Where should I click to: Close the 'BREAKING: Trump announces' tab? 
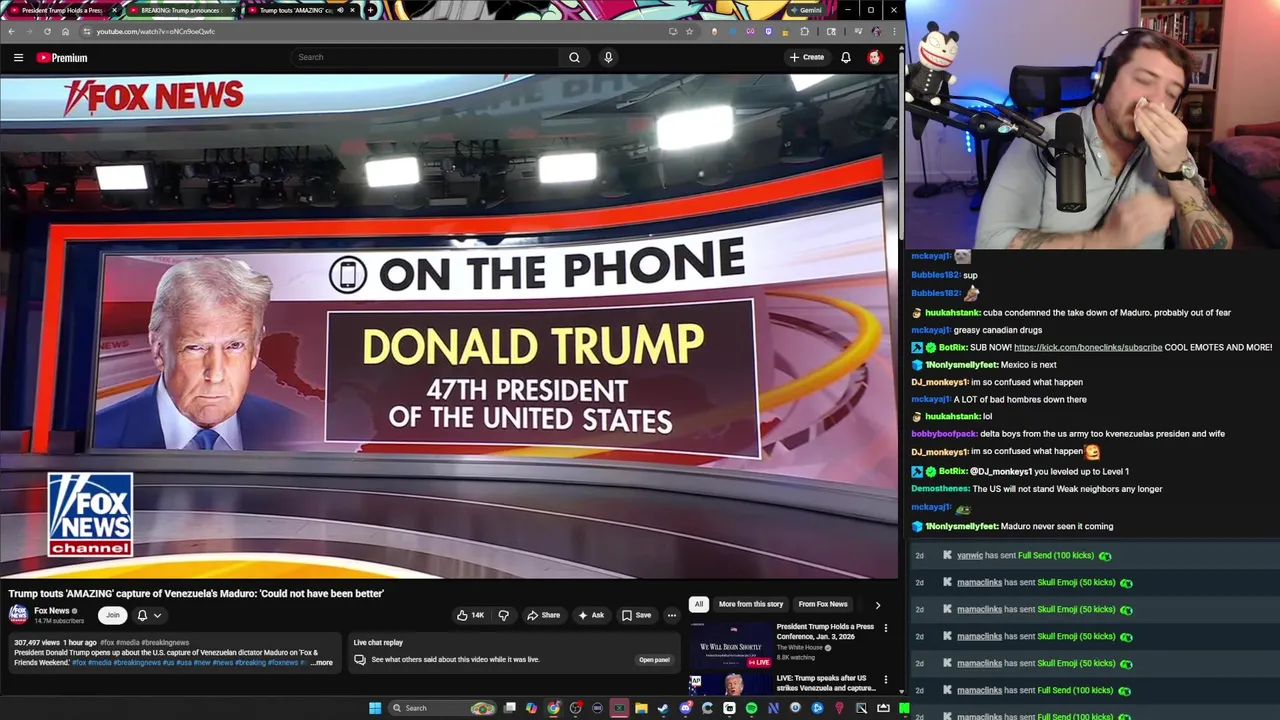pyautogui.click(x=234, y=10)
